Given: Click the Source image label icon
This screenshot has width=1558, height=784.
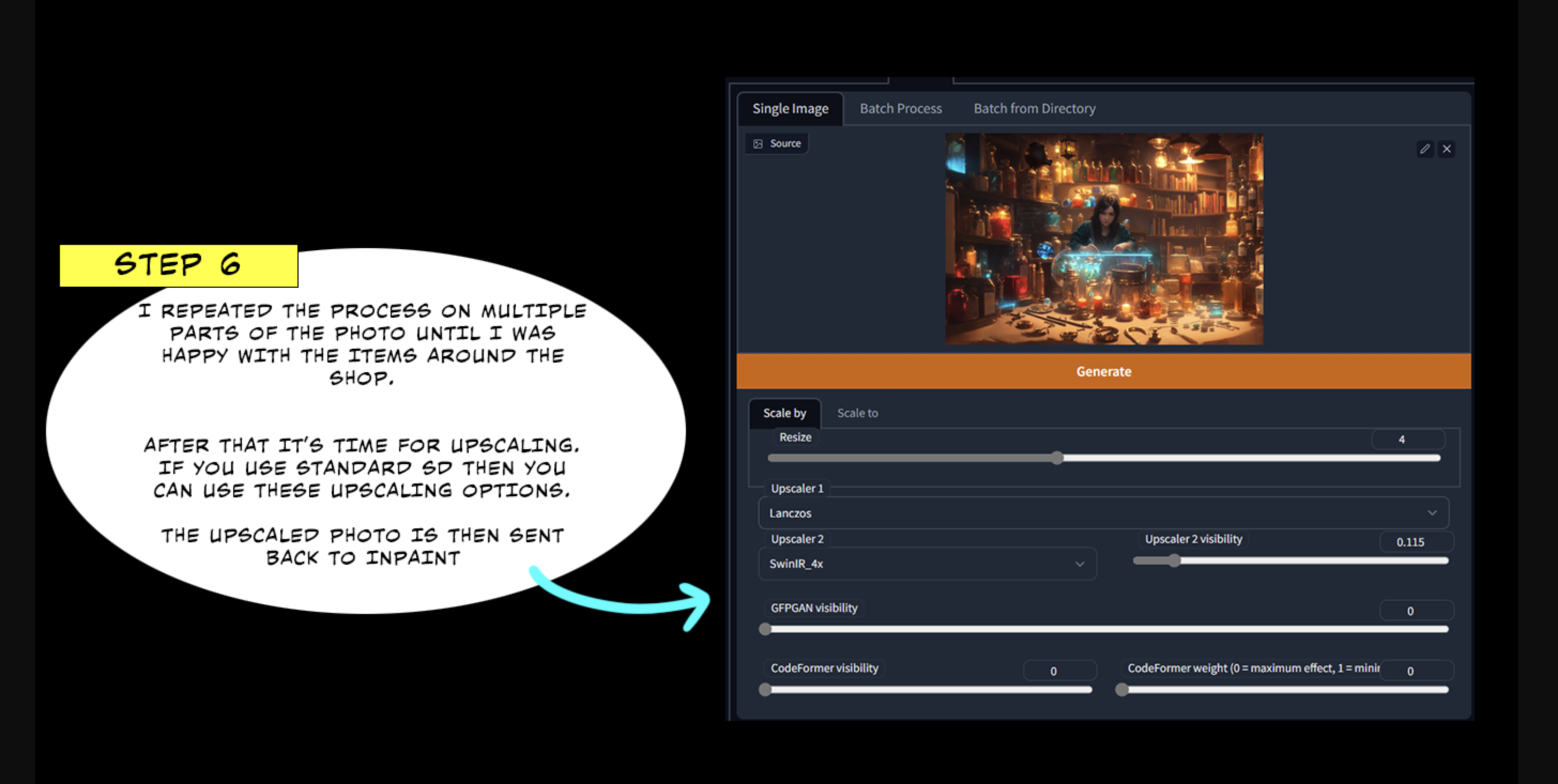Looking at the screenshot, I should tap(758, 144).
